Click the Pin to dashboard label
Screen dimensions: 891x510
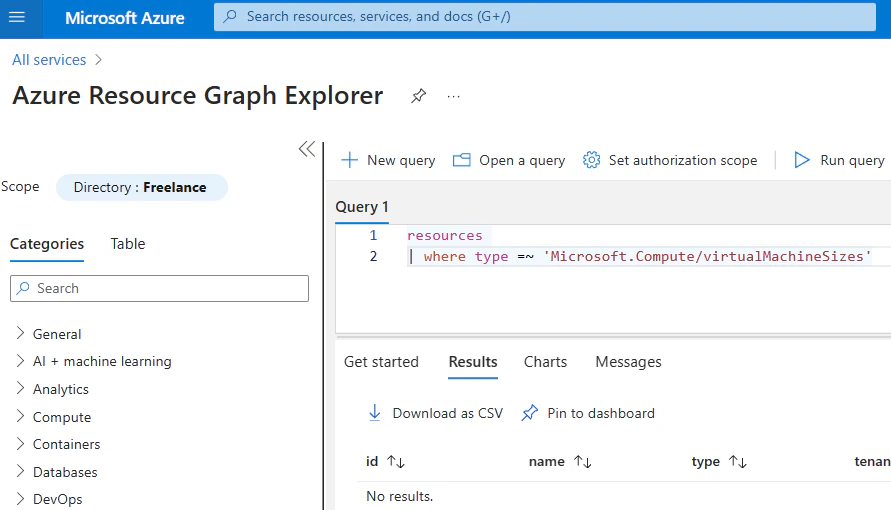[x=601, y=413]
